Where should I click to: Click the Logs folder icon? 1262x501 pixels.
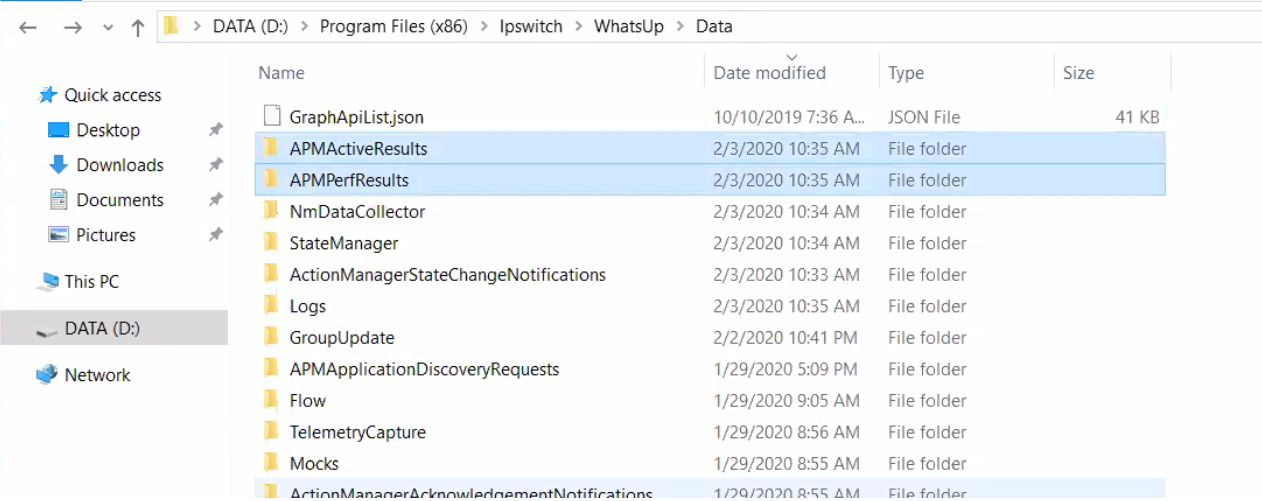coord(270,306)
